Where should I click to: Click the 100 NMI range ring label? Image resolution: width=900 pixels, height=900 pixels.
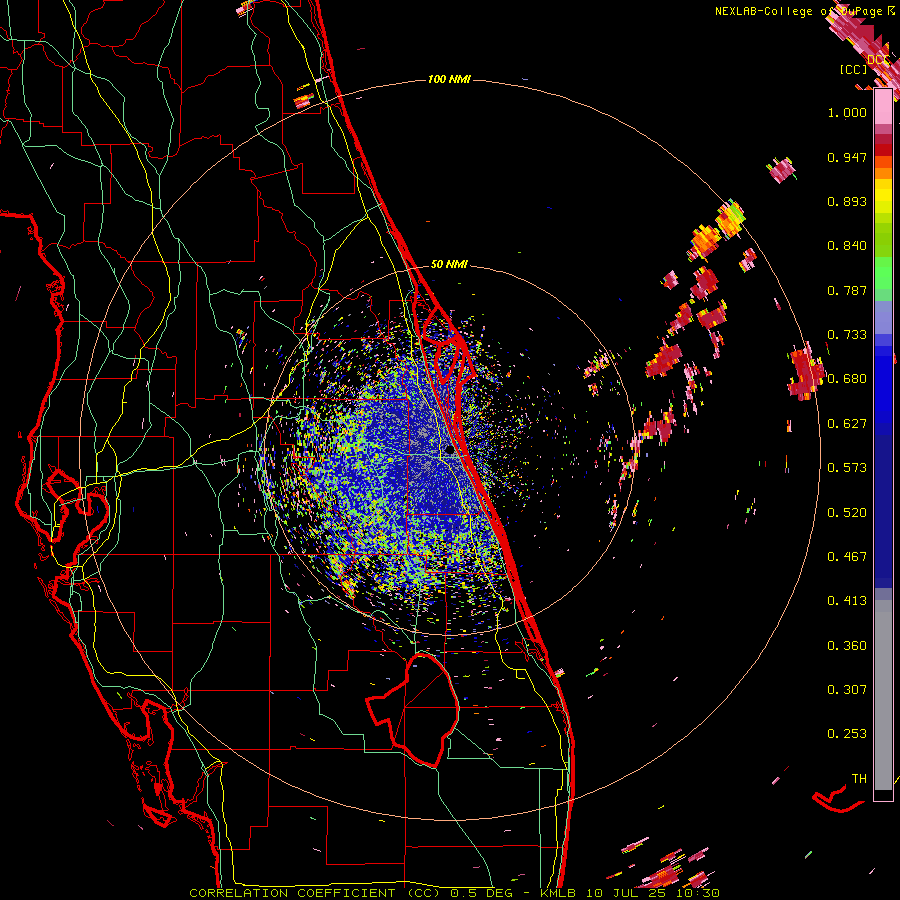click(449, 79)
